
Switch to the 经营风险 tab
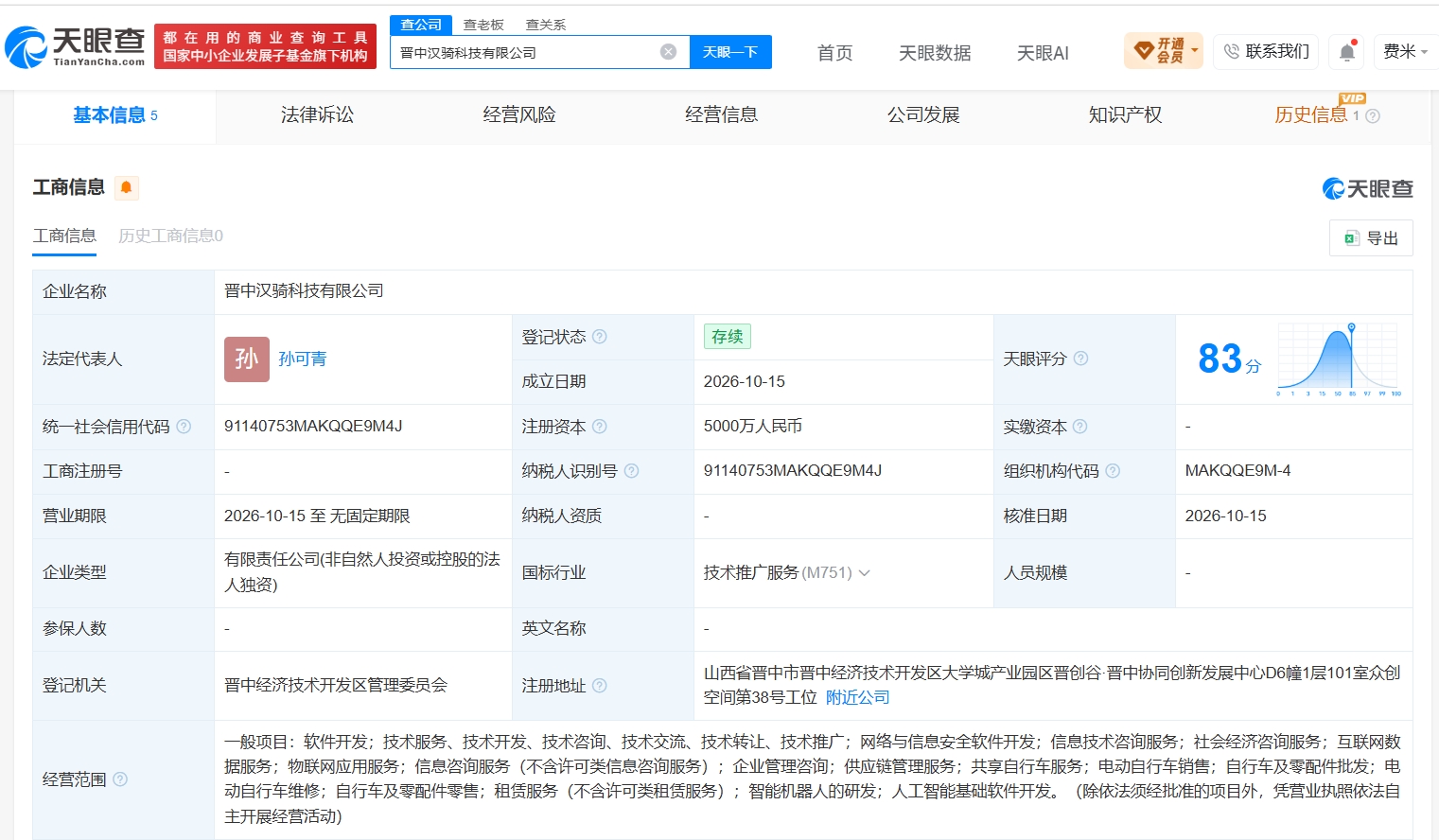click(519, 115)
